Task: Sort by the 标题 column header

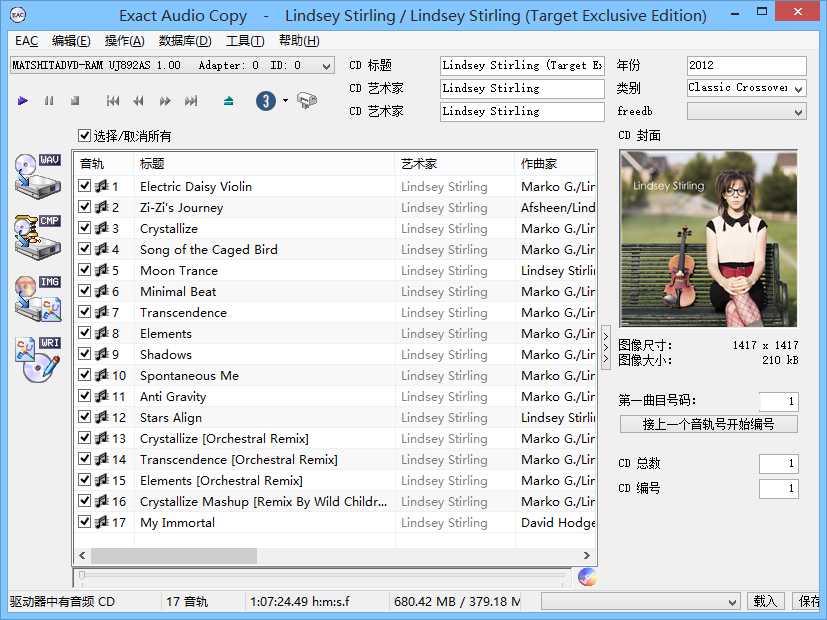Action: [264, 163]
